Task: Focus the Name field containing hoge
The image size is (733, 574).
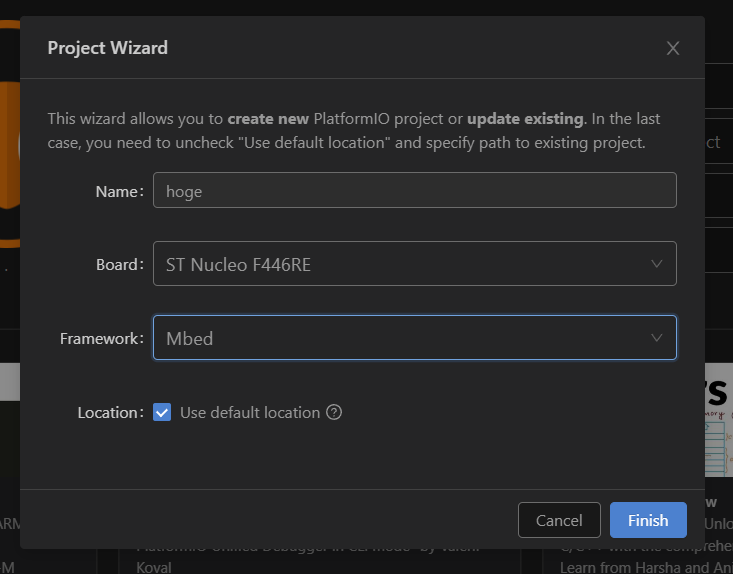Action: (x=414, y=191)
